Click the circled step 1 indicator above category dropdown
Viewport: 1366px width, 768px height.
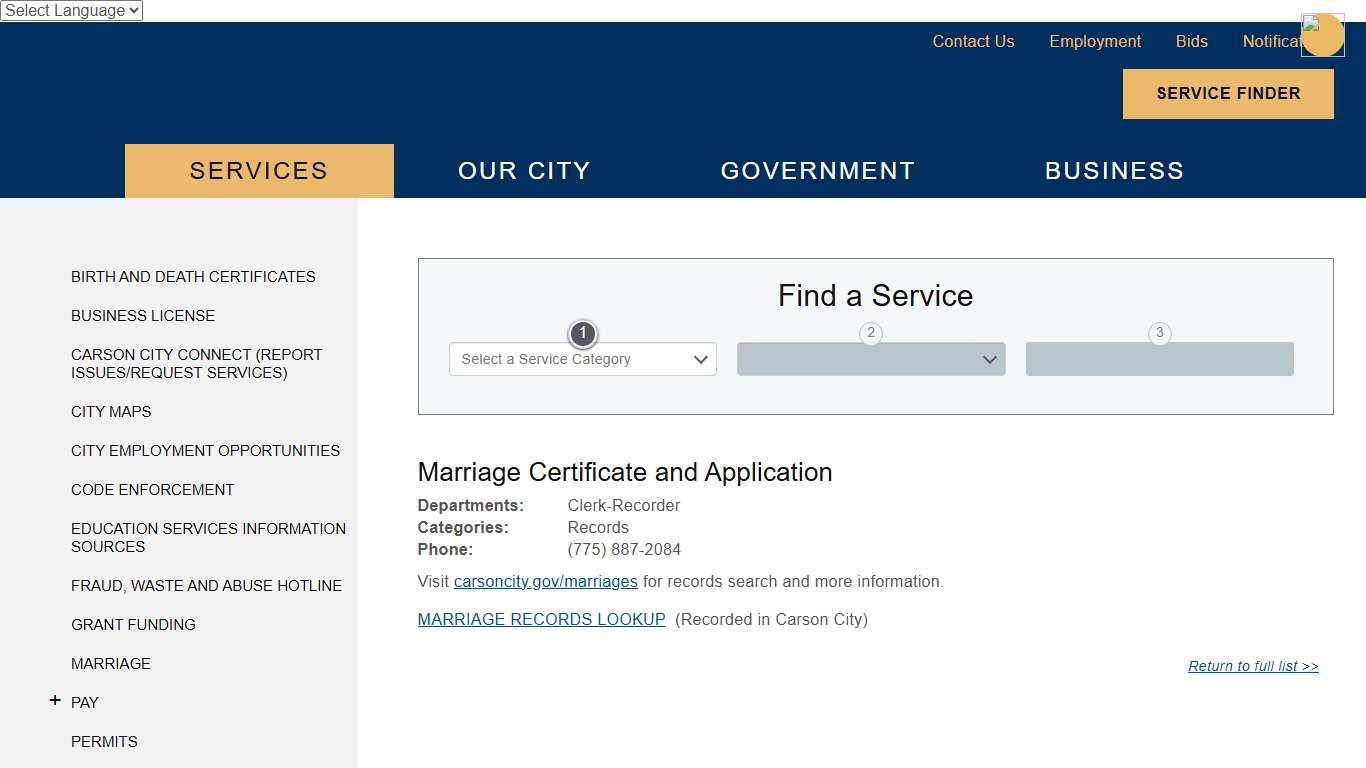coord(583,334)
